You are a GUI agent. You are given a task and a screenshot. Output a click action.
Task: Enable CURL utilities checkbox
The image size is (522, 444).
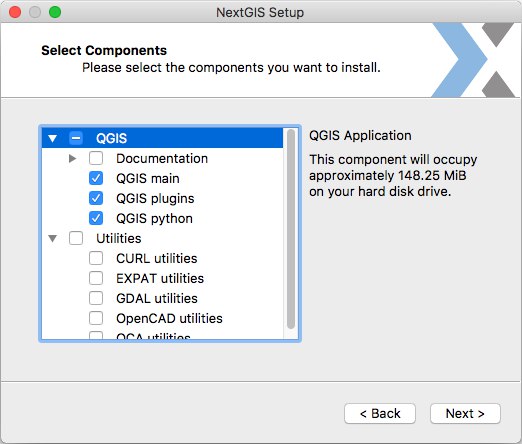pos(96,258)
